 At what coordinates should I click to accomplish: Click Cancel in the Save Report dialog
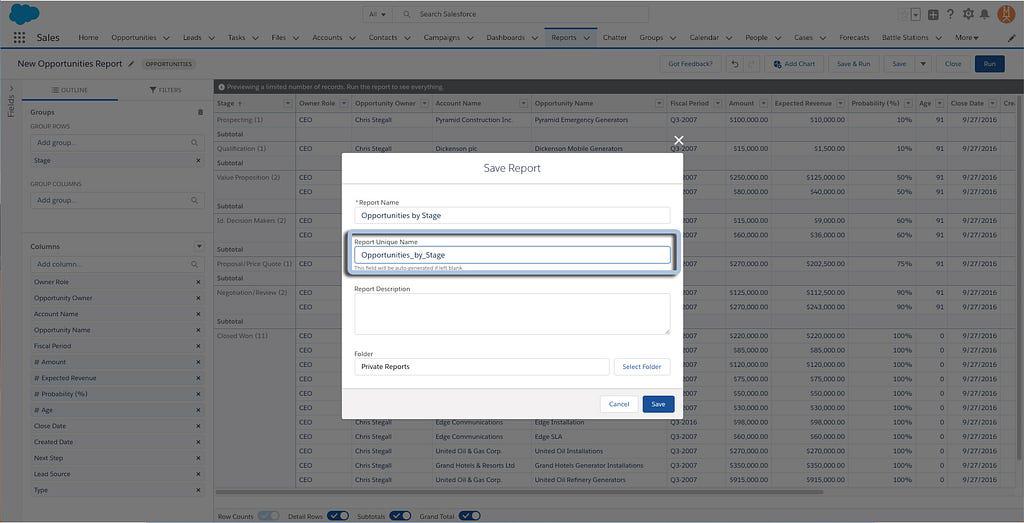pyautogui.click(x=619, y=404)
